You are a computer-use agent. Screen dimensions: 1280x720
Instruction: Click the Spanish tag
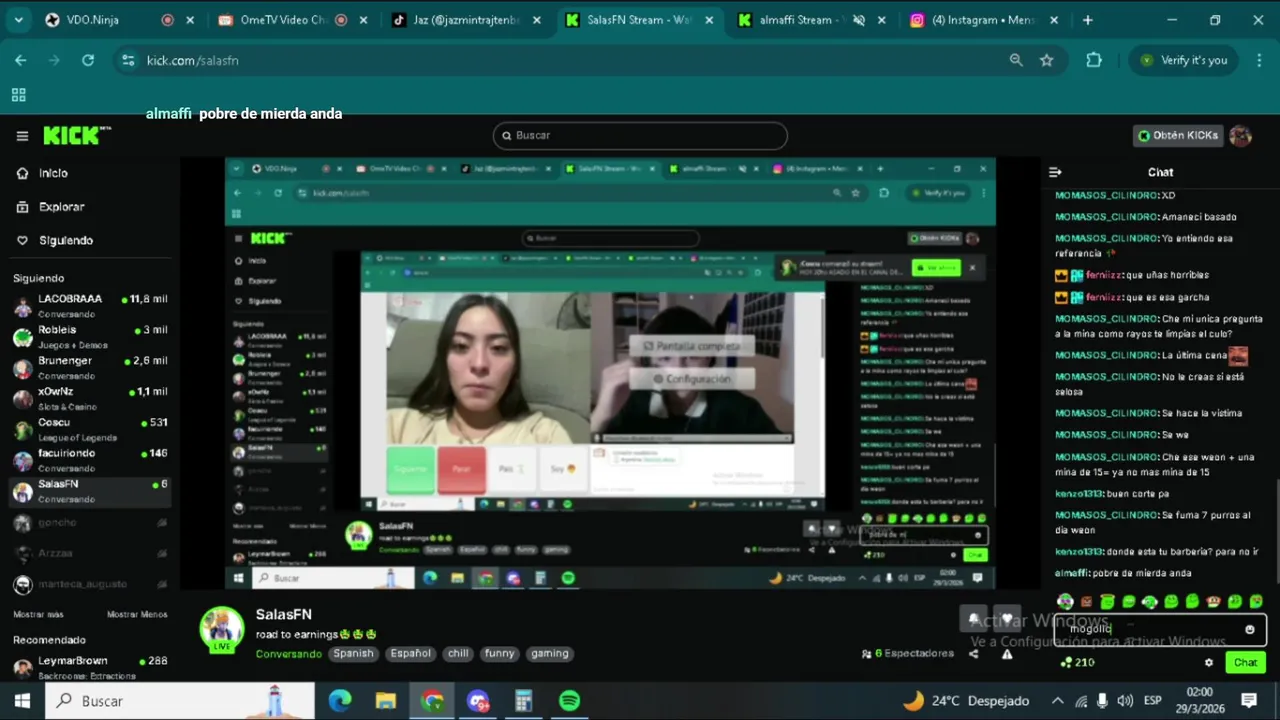pyautogui.click(x=353, y=654)
